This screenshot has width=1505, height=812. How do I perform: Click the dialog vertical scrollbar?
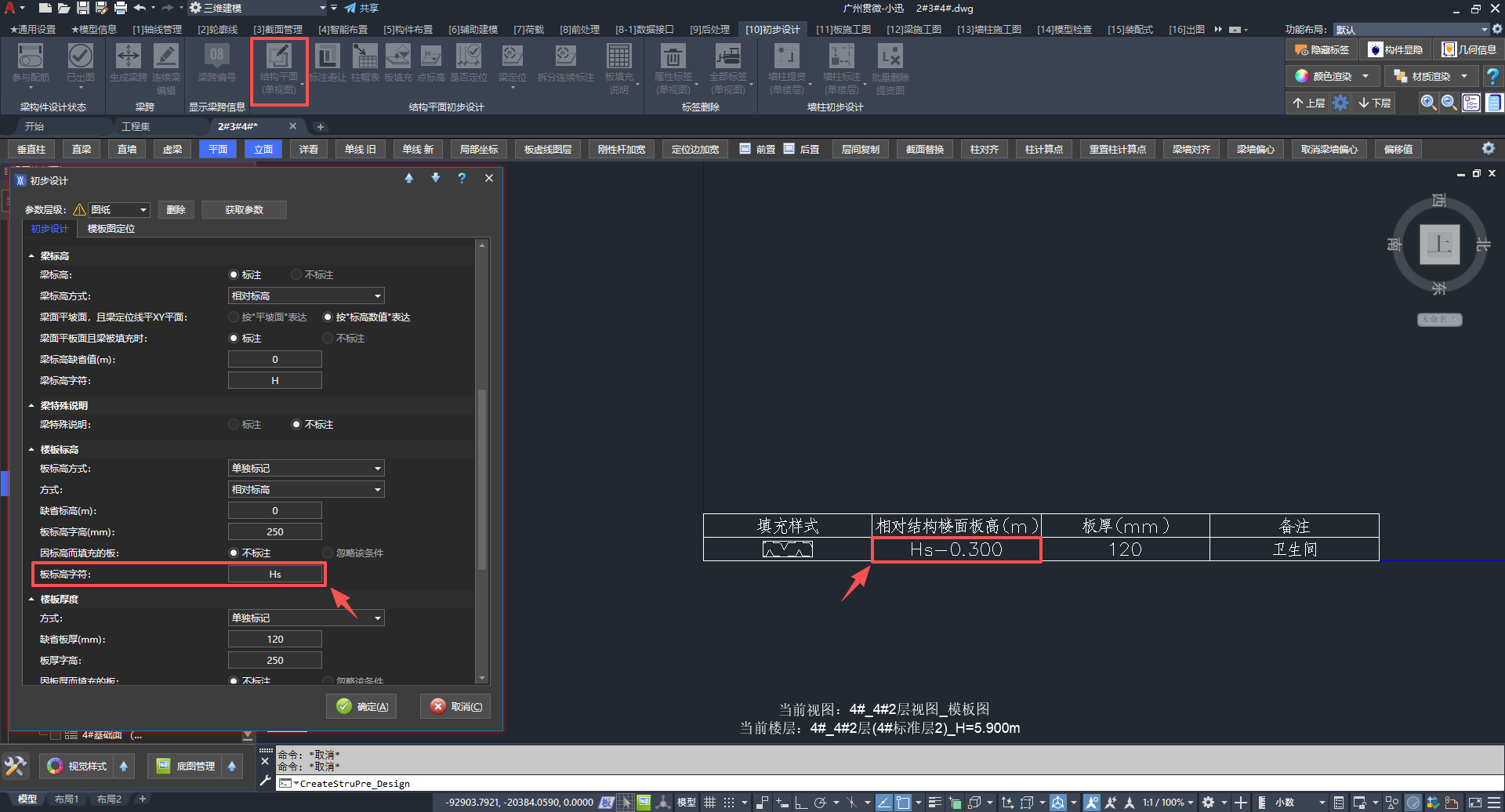pyautogui.click(x=482, y=478)
